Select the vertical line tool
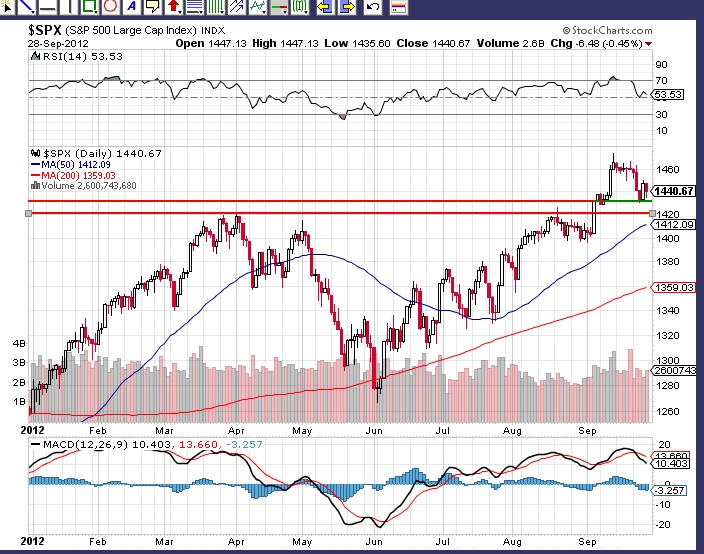Screen dimensions: 704x554 69,7
